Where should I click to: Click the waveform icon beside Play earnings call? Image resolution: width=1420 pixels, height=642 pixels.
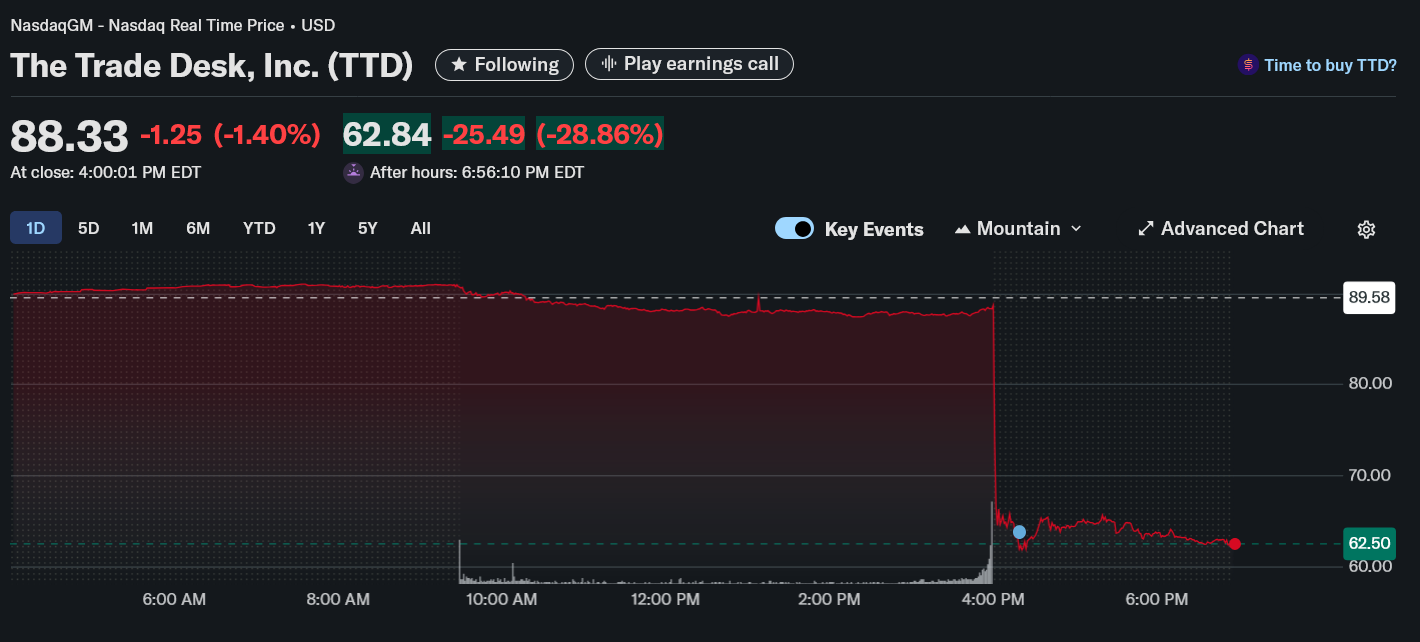point(607,64)
